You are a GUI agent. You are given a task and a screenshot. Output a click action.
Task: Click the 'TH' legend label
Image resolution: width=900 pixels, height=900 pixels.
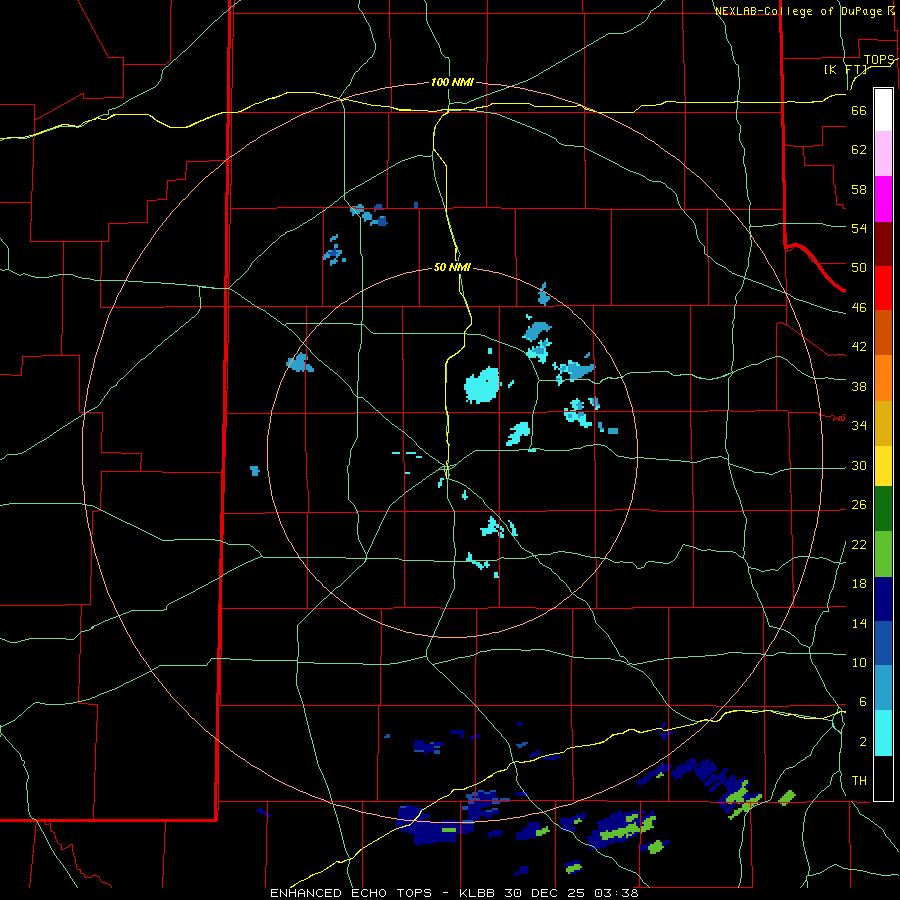(x=859, y=780)
